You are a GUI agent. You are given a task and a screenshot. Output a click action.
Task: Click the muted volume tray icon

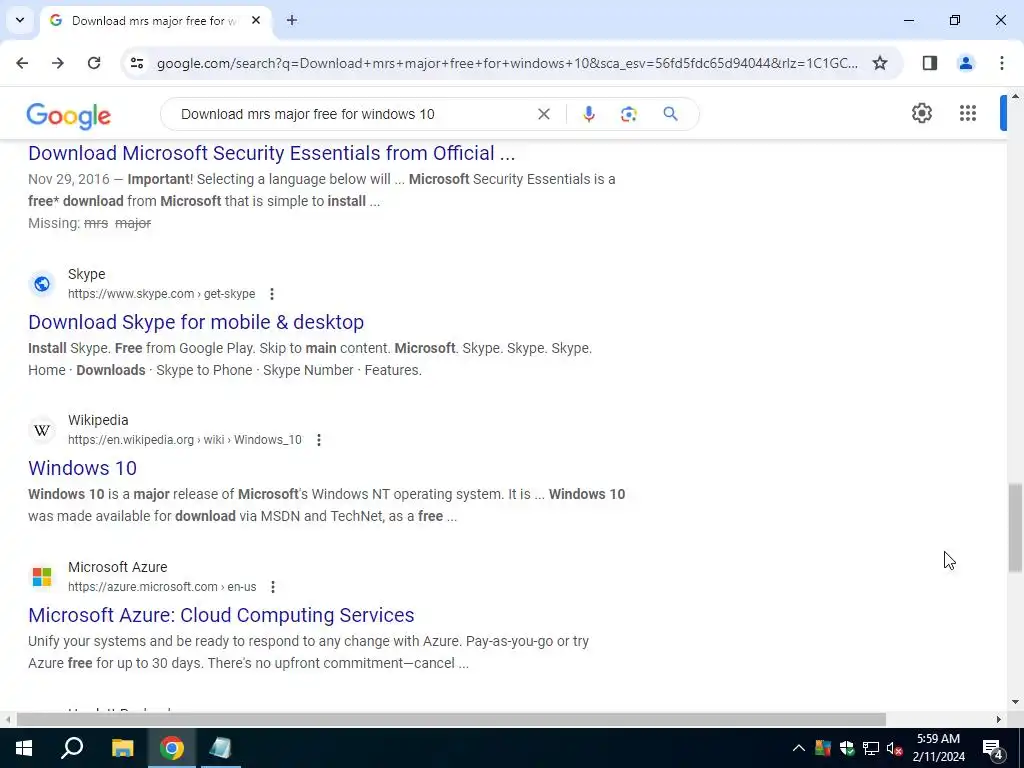click(x=895, y=748)
